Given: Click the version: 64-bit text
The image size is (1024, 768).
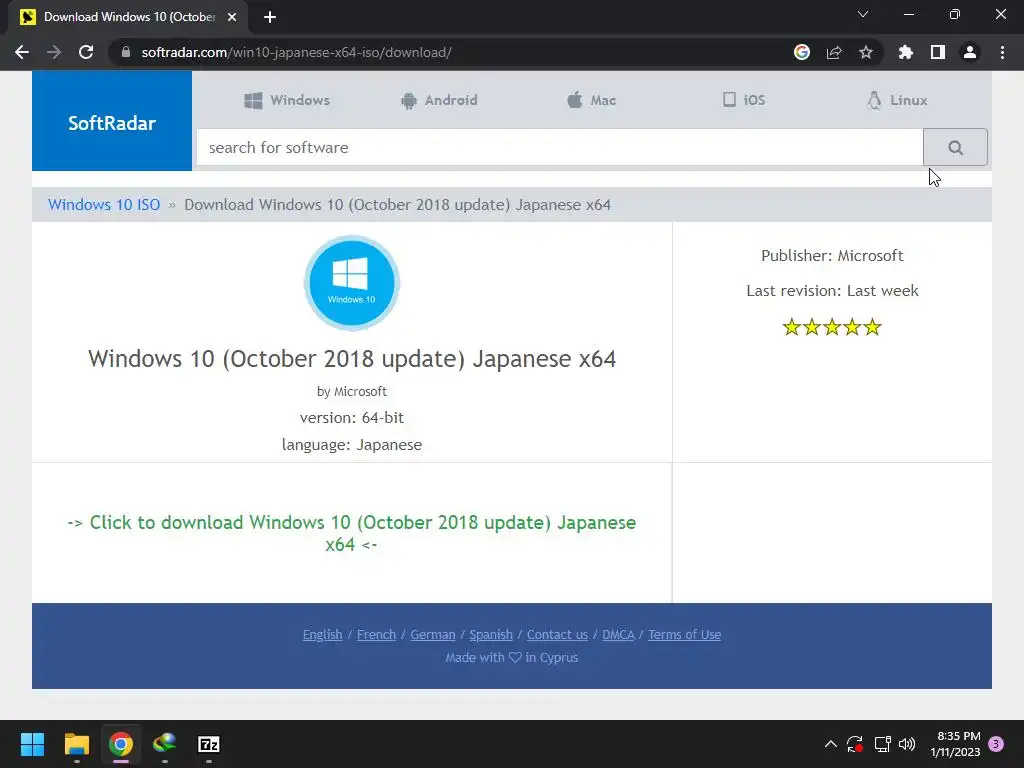Looking at the screenshot, I should tap(351, 417).
